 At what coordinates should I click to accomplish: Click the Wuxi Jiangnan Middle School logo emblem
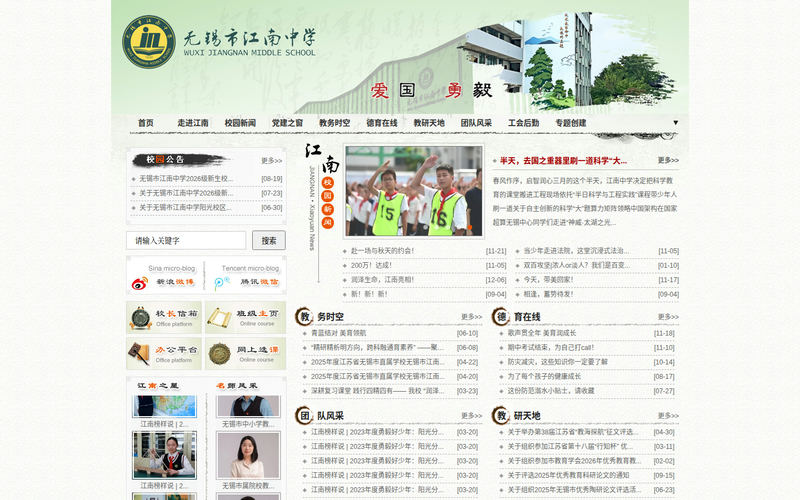148,41
